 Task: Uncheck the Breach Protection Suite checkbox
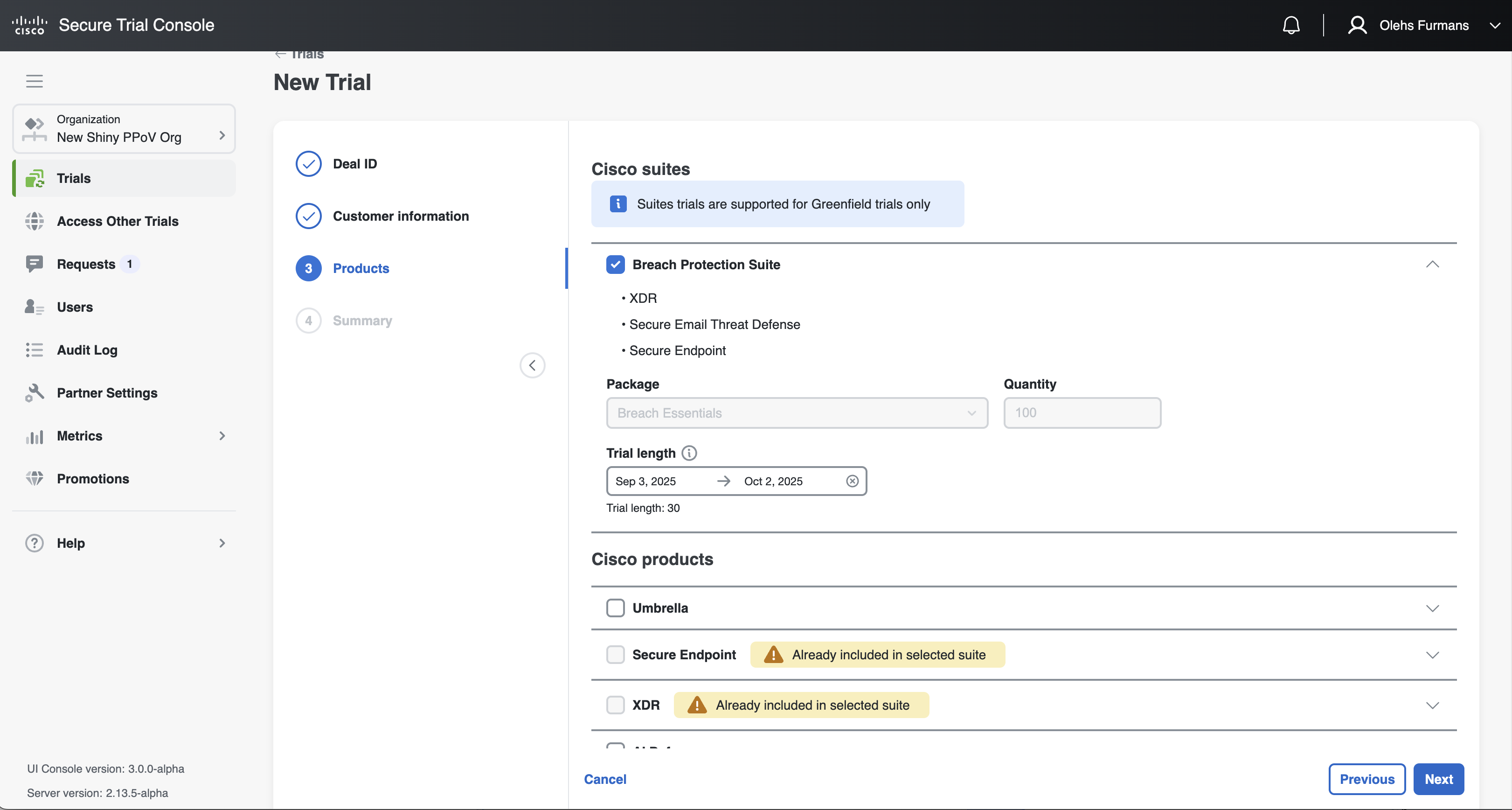[x=615, y=265]
